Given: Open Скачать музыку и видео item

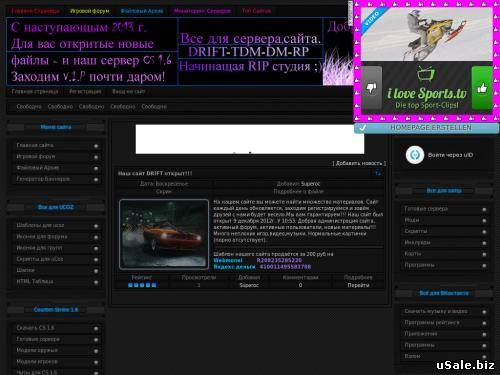Looking at the screenshot, I should click(436, 311).
